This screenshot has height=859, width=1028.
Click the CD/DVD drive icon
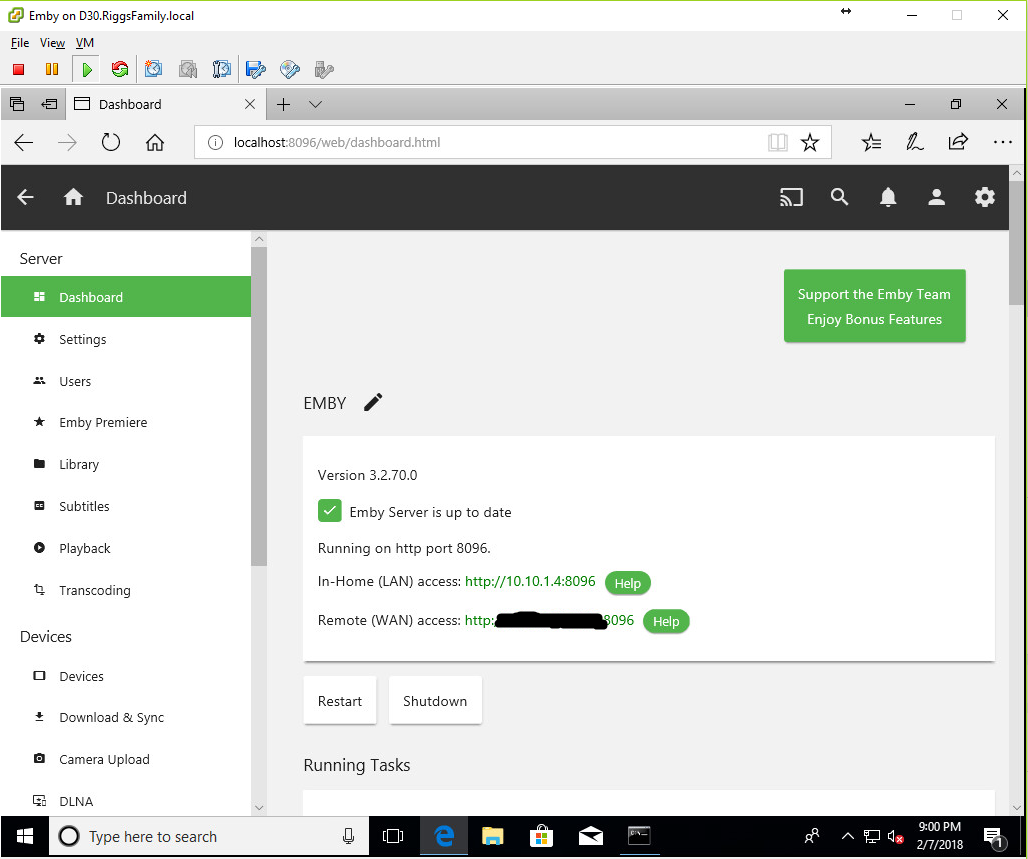point(290,69)
